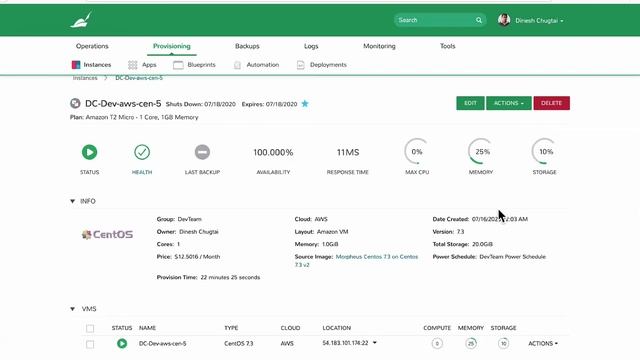Viewport: 640px width, 360px height.
Task: Click VM row compute gauge 0
Action: coord(437,344)
